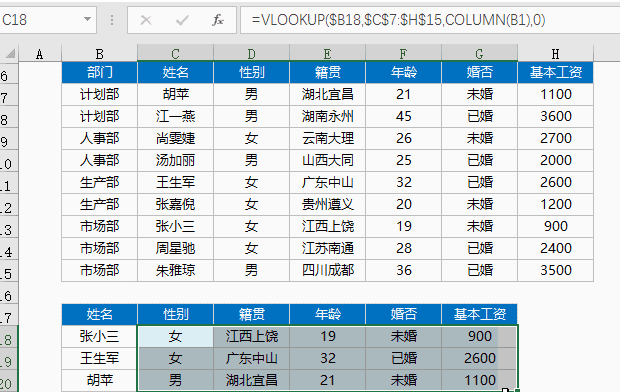Click in the VLOOKUP formula input bar

coord(430,19)
